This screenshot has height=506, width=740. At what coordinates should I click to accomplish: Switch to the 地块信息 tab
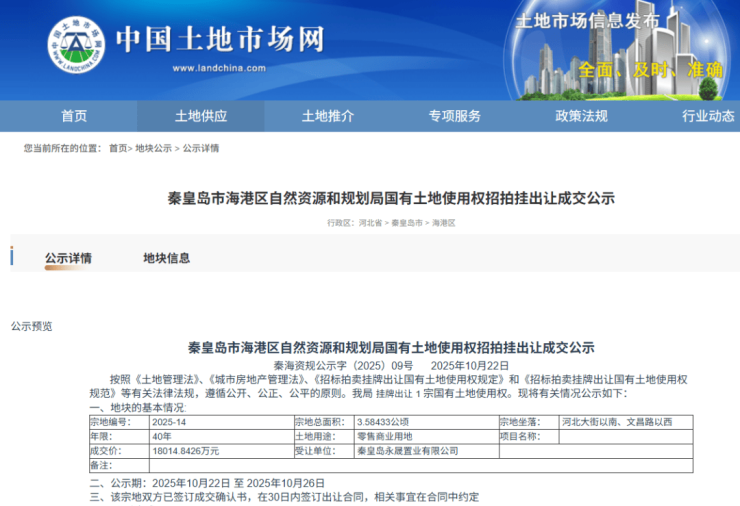pyautogui.click(x=166, y=258)
